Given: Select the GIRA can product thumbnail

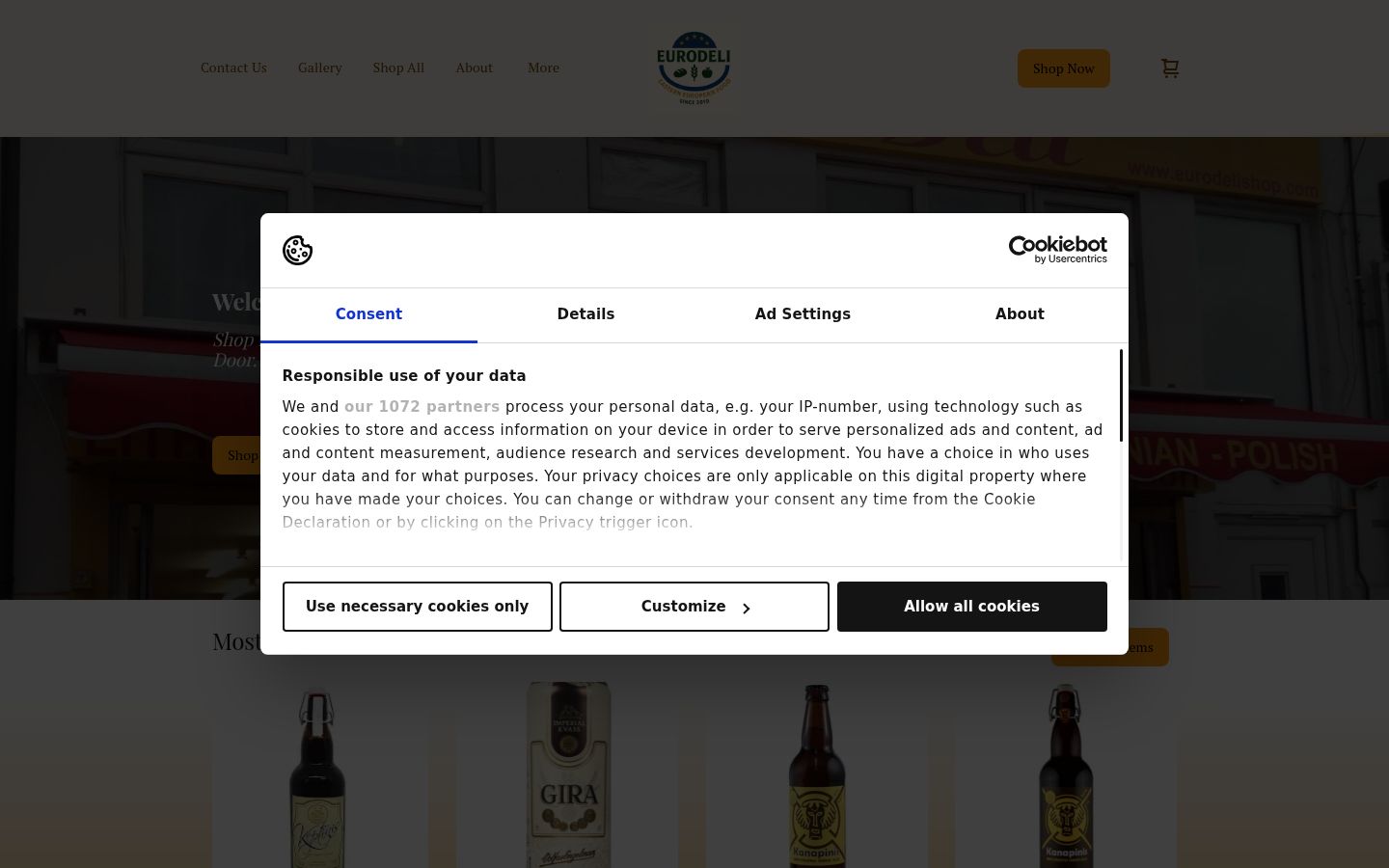Looking at the screenshot, I should pyautogui.click(x=568, y=774).
